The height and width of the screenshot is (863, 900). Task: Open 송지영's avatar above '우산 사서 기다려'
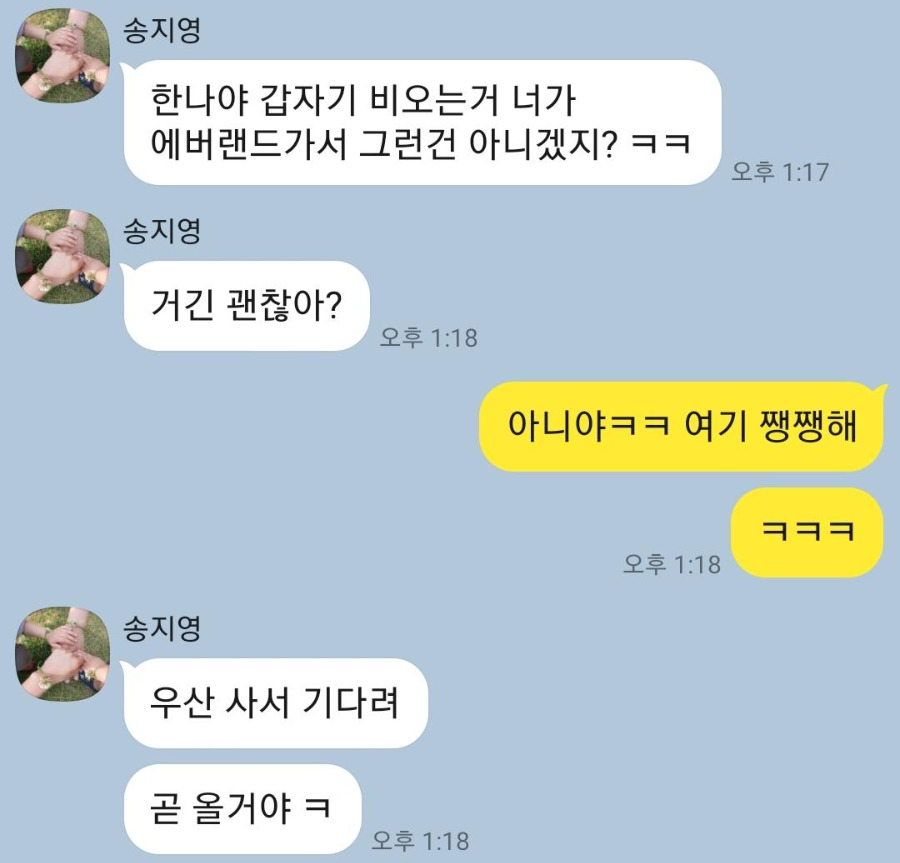[62, 654]
